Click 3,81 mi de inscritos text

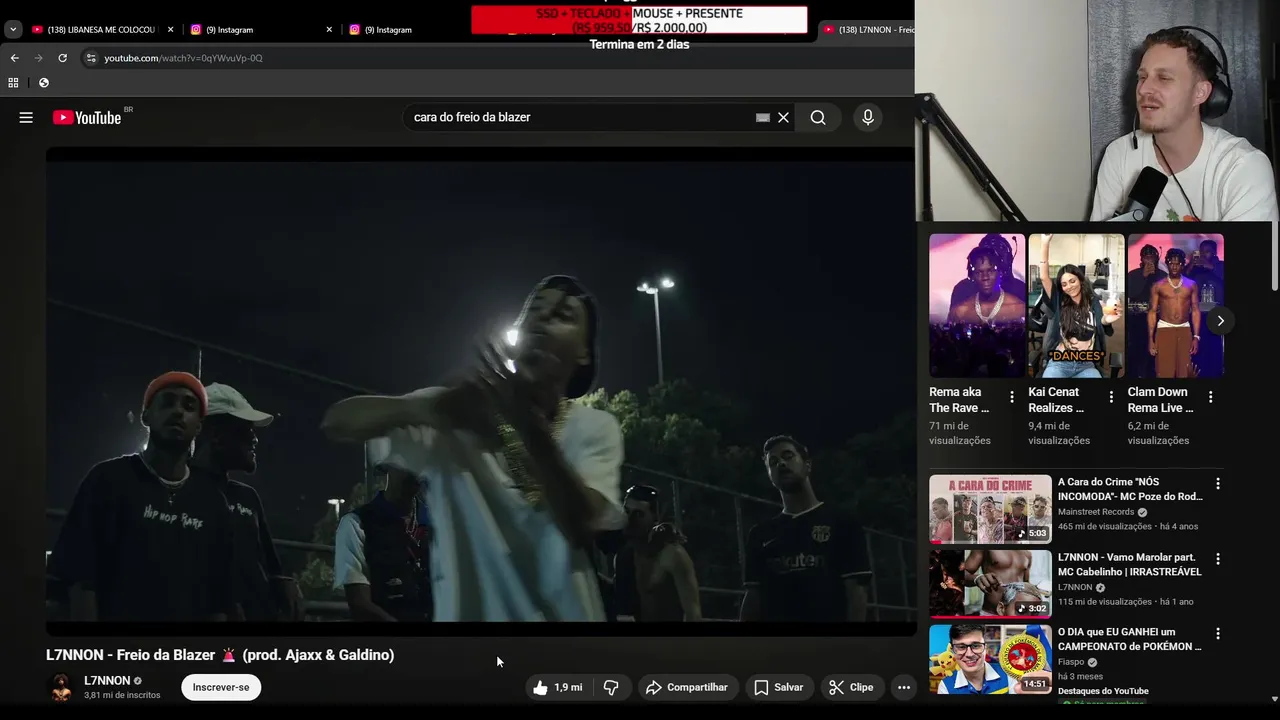[122, 695]
